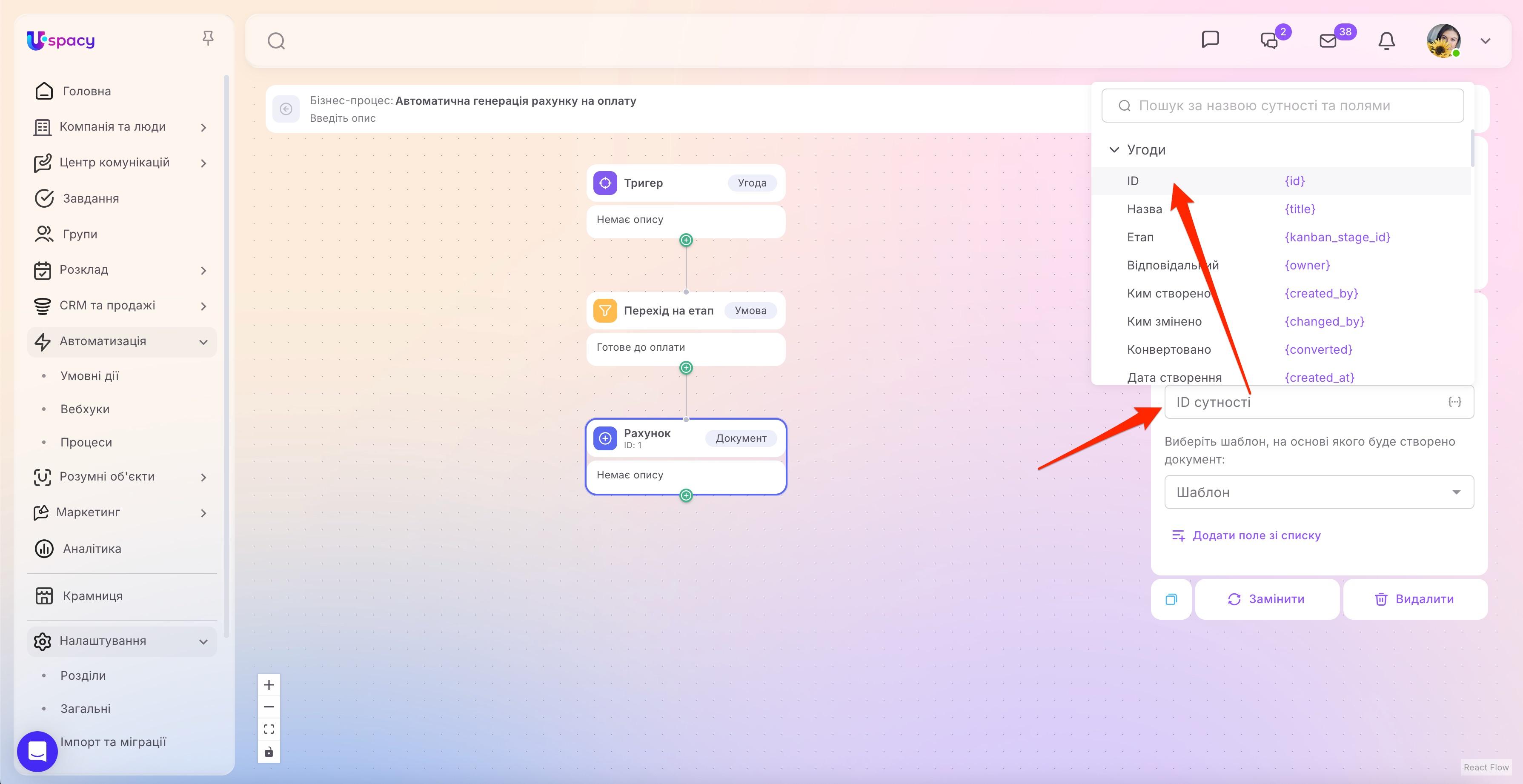The width and height of the screenshot is (1523, 784).
Task: Pin the sidebar with the pin icon
Action: [208, 38]
